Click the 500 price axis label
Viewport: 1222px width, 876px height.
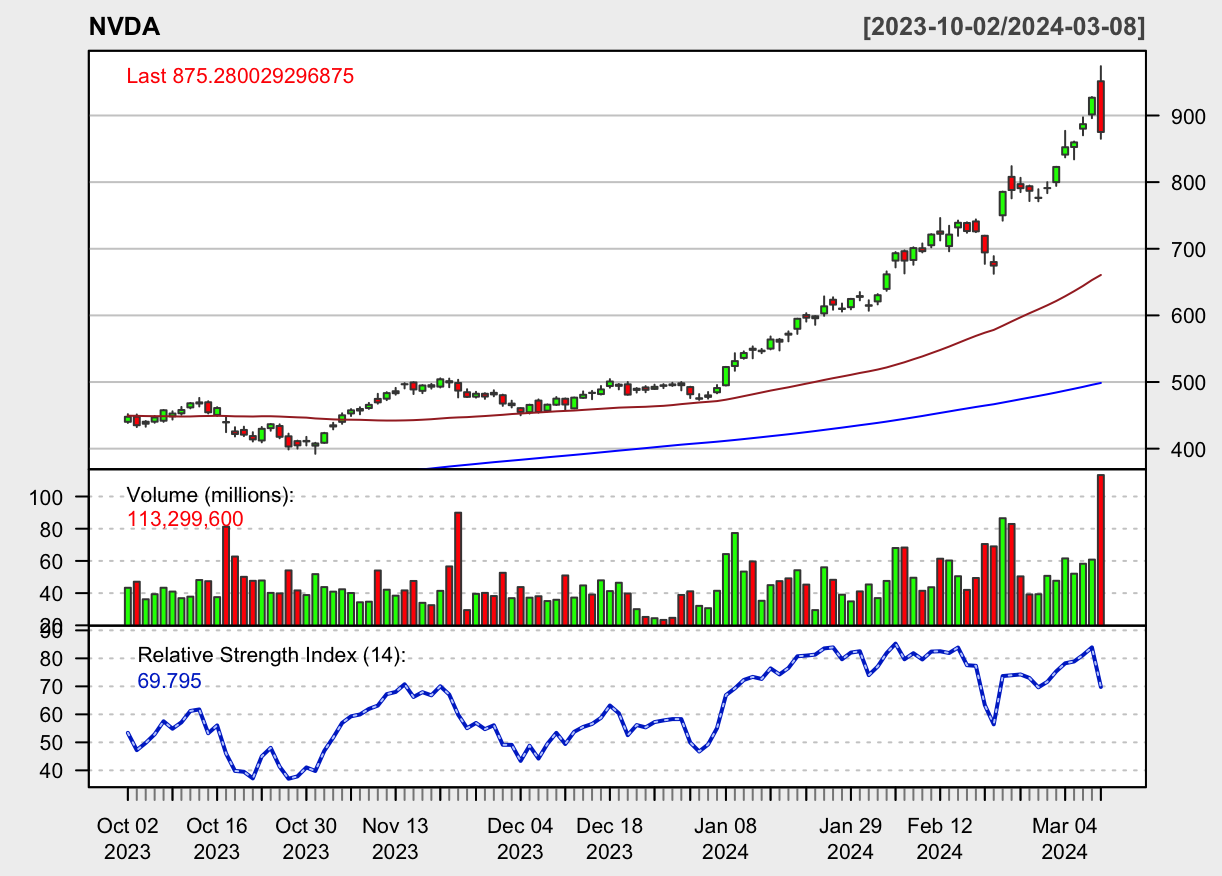1187,382
